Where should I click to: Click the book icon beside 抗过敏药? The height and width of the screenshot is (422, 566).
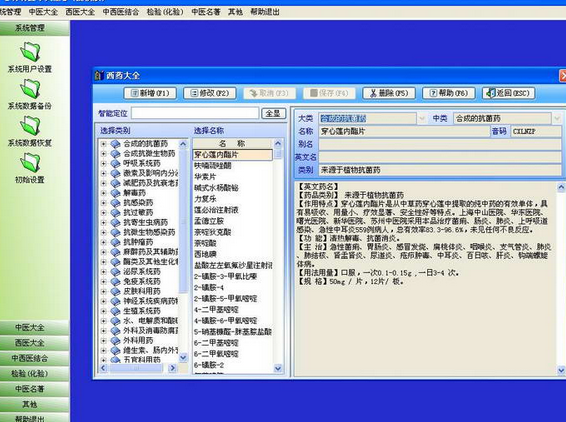115,213
